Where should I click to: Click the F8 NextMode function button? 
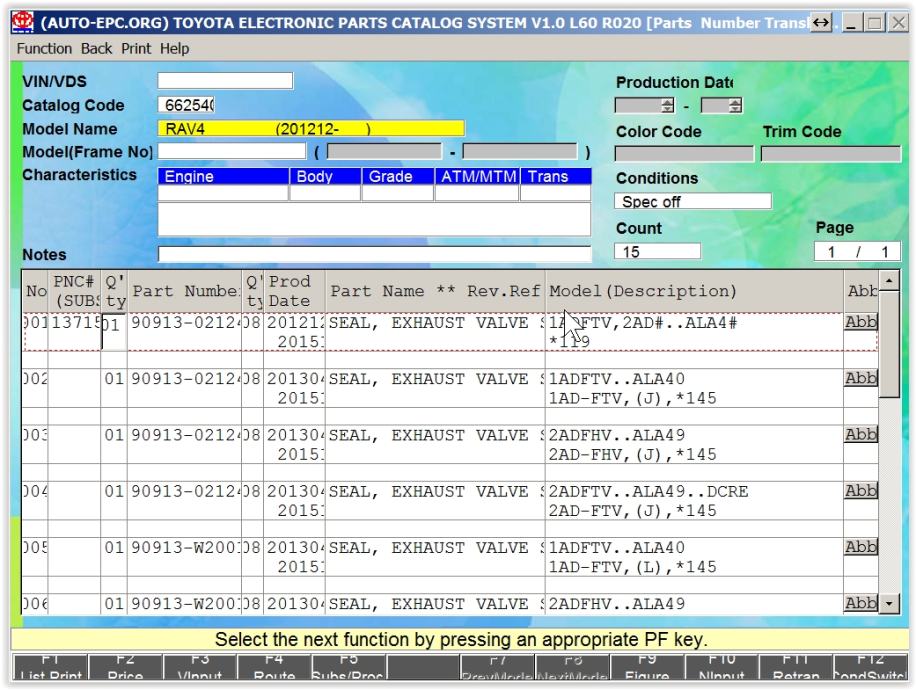click(572, 667)
